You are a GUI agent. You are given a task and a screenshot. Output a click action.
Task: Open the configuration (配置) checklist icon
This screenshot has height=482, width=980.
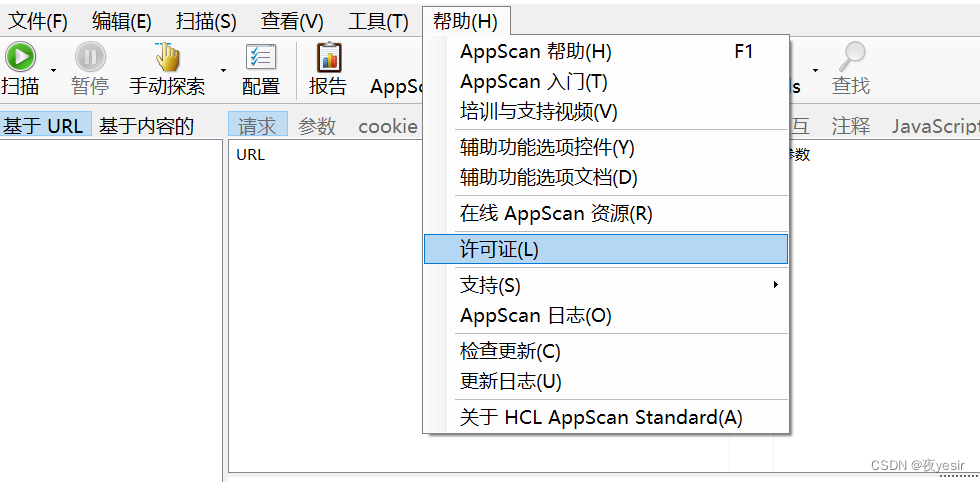(261, 57)
